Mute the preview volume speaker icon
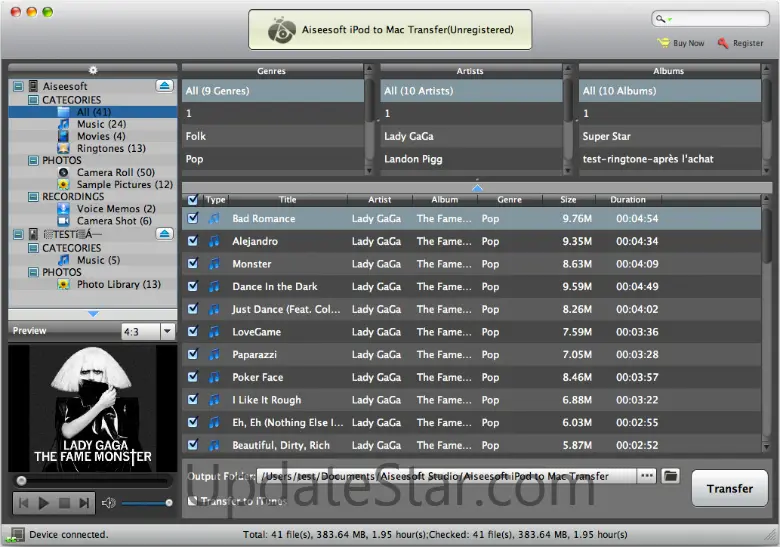The image size is (780, 547). click(108, 503)
